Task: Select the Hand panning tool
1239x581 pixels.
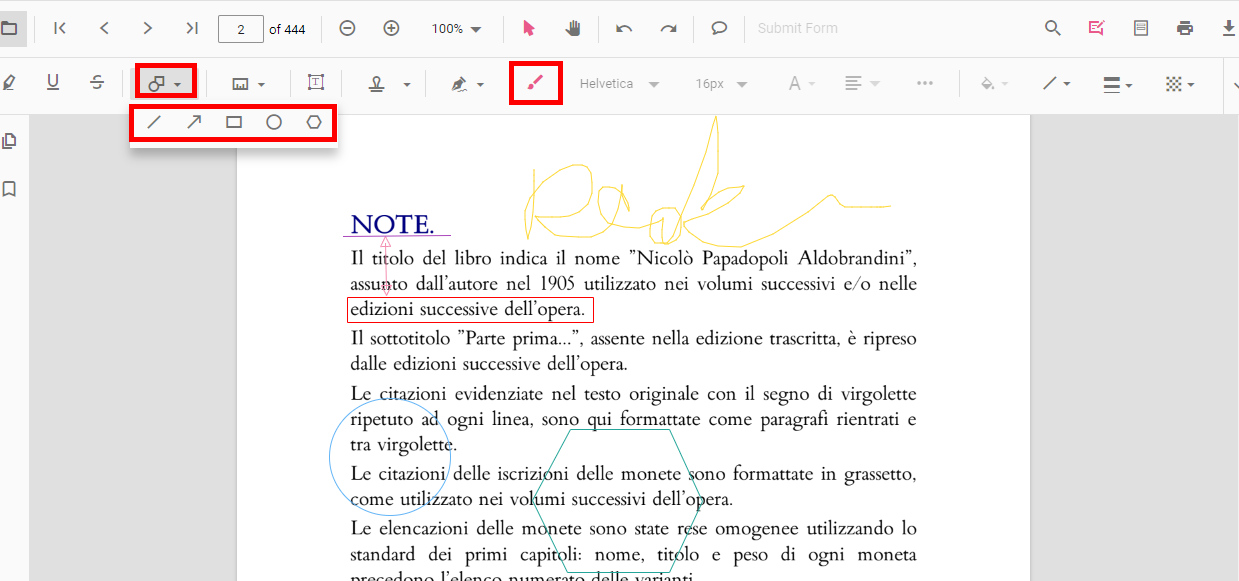Action: (x=572, y=28)
